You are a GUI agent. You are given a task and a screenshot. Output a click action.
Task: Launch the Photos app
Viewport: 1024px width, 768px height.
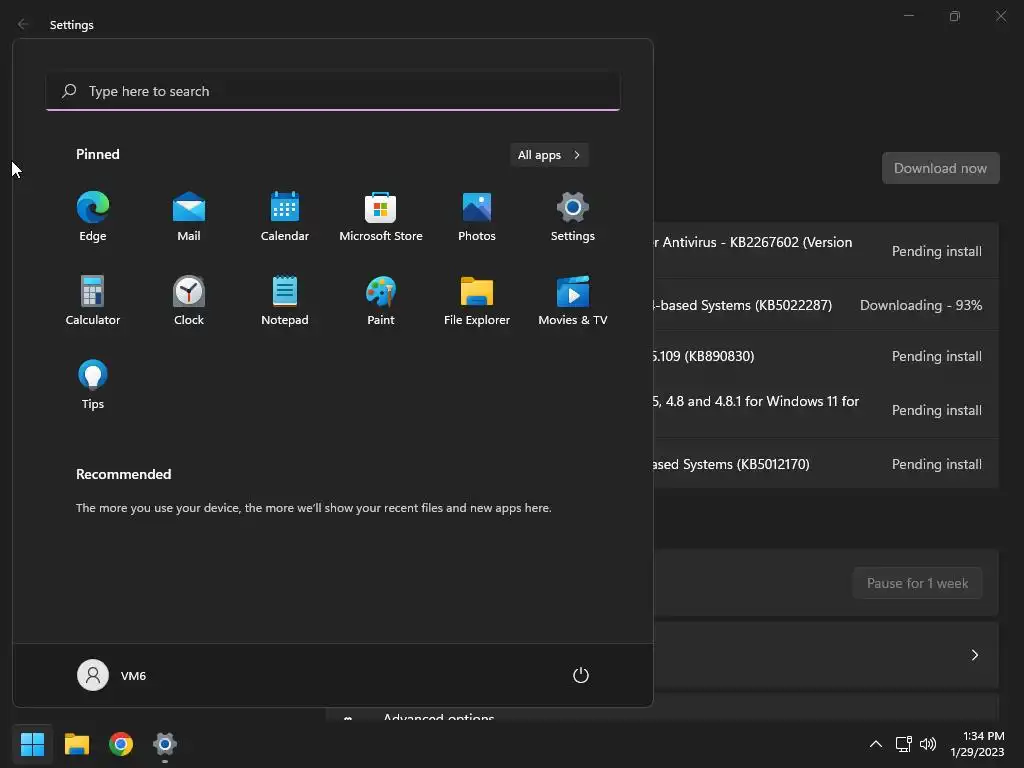tap(477, 217)
